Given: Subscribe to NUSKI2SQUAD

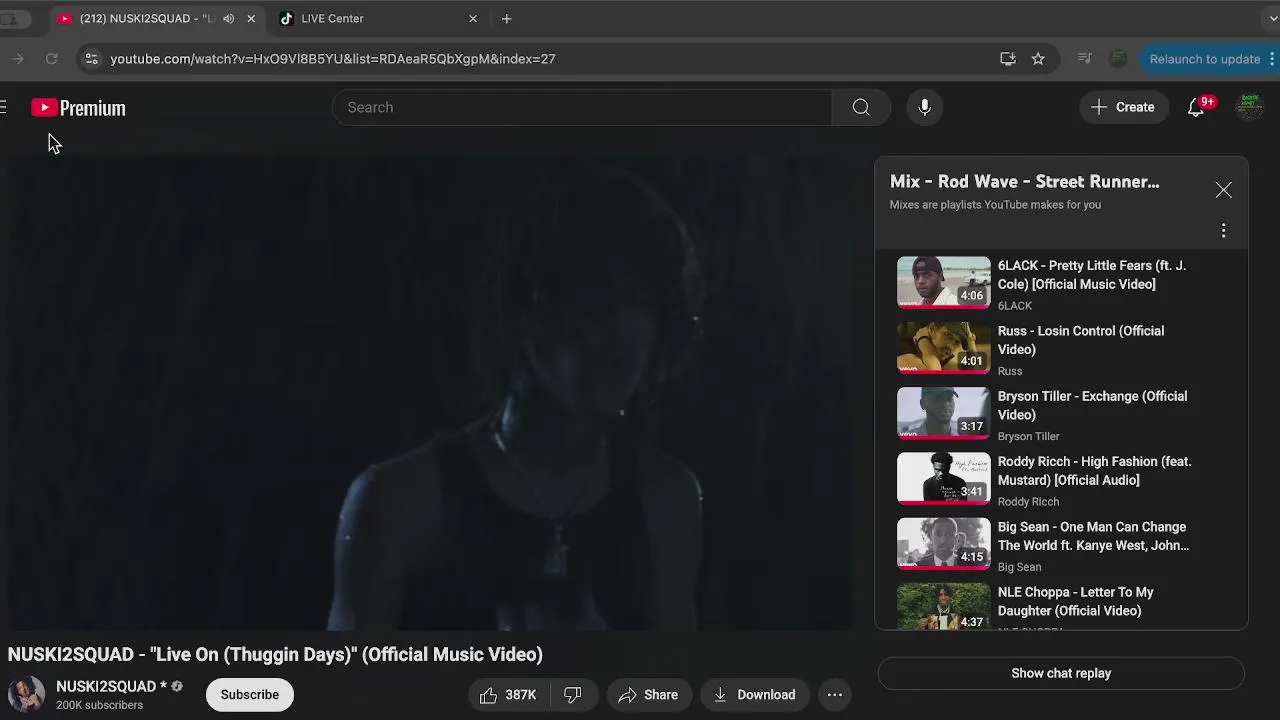Looking at the screenshot, I should click(250, 695).
